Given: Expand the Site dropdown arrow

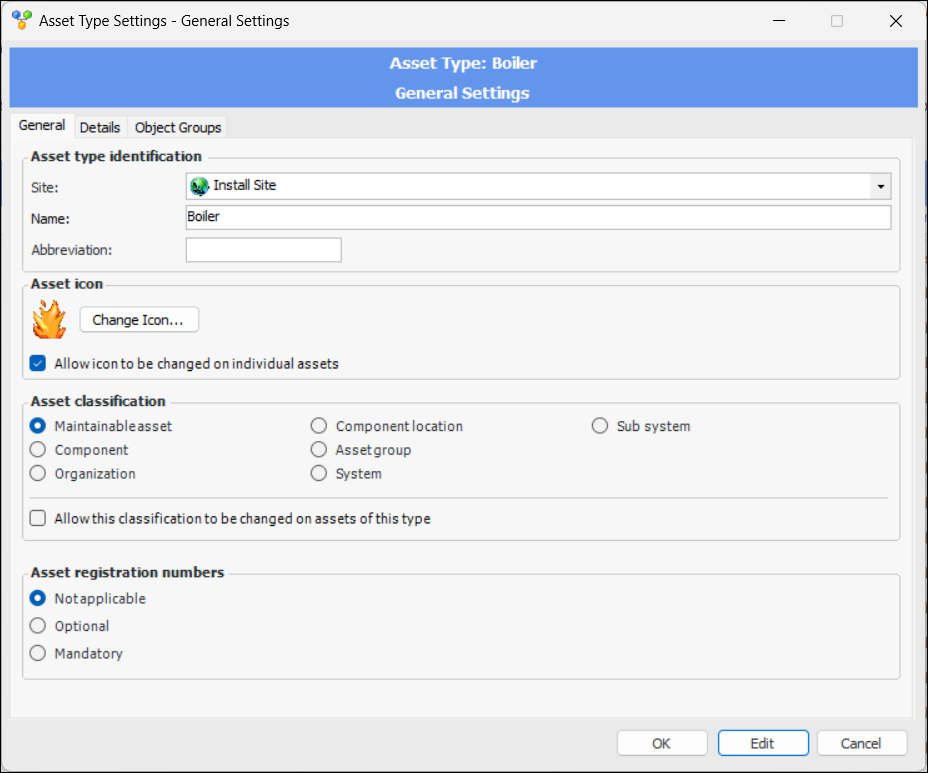Looking at the screenshot, I should [880, 186].
